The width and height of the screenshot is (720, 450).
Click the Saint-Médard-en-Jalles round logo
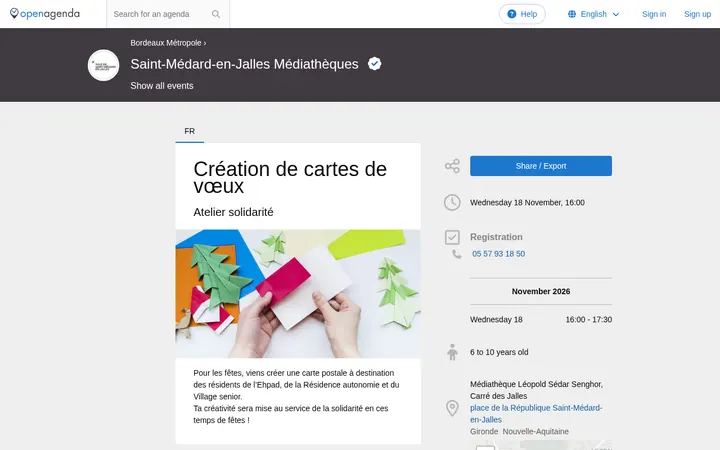[103, 65]
